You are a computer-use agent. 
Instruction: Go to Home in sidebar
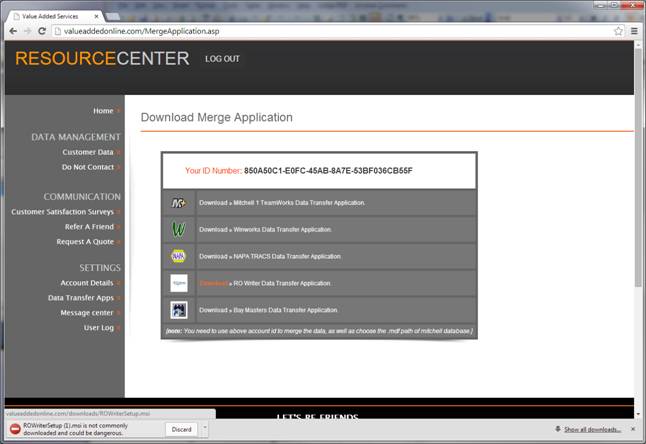pyautogui.click(x=103, y=111)
